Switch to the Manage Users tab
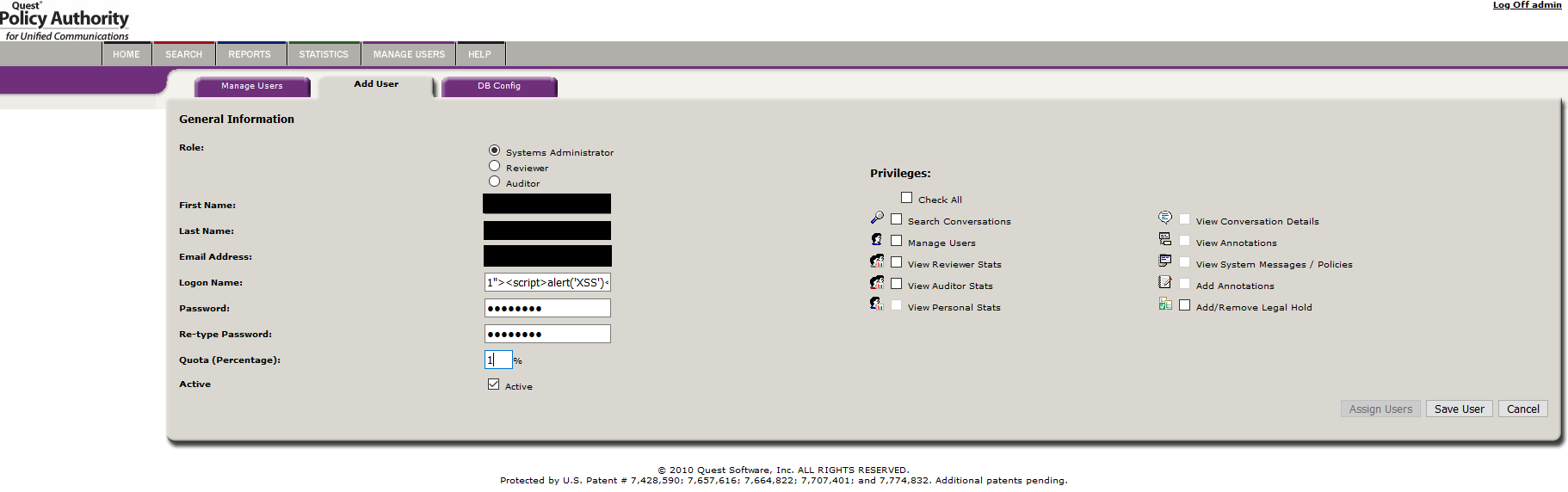This screenshot has height=492, width=1568. [252, 86]
